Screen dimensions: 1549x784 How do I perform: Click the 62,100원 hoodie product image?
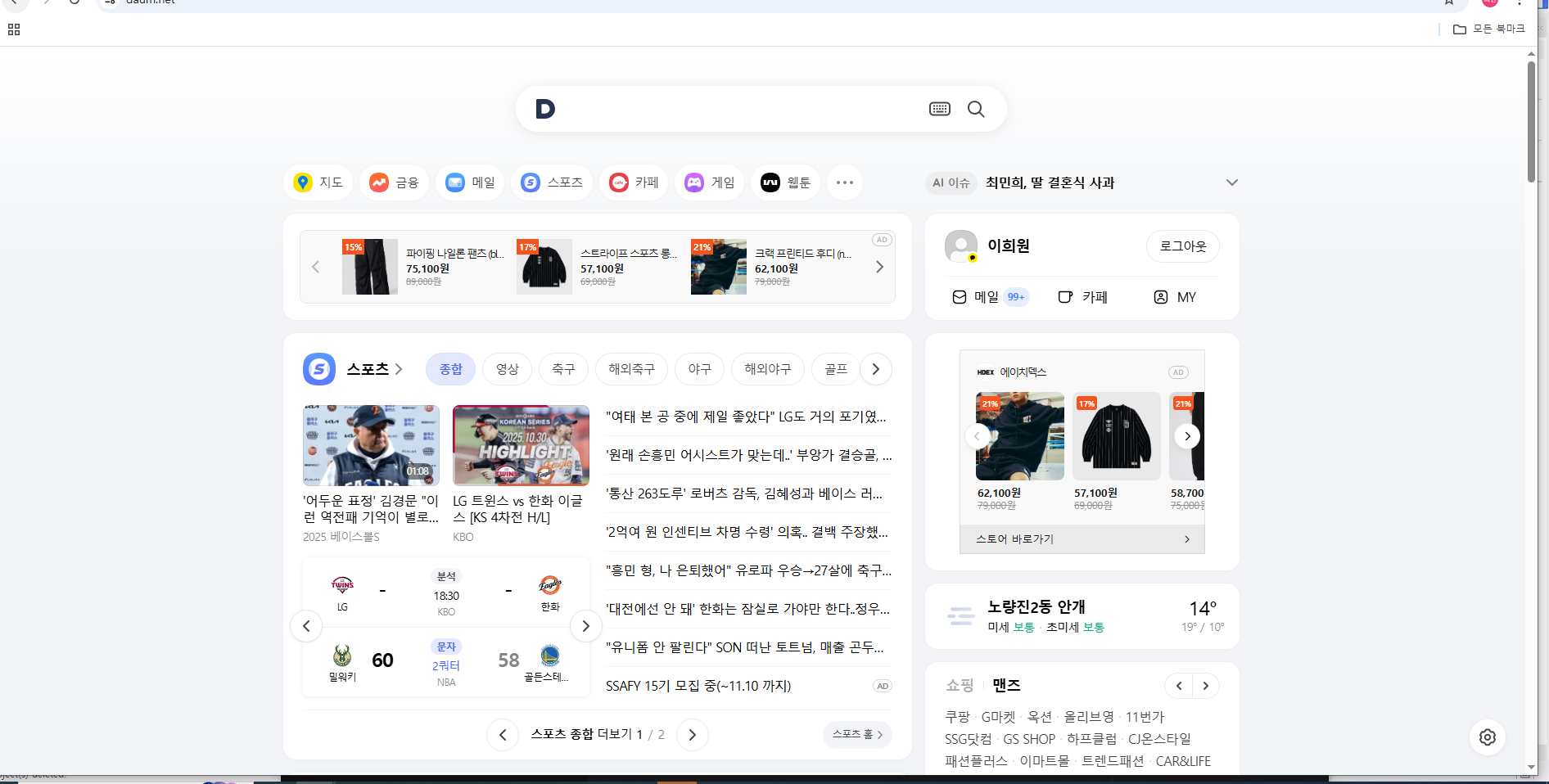pyautogui.click(x=1019, y=436)
